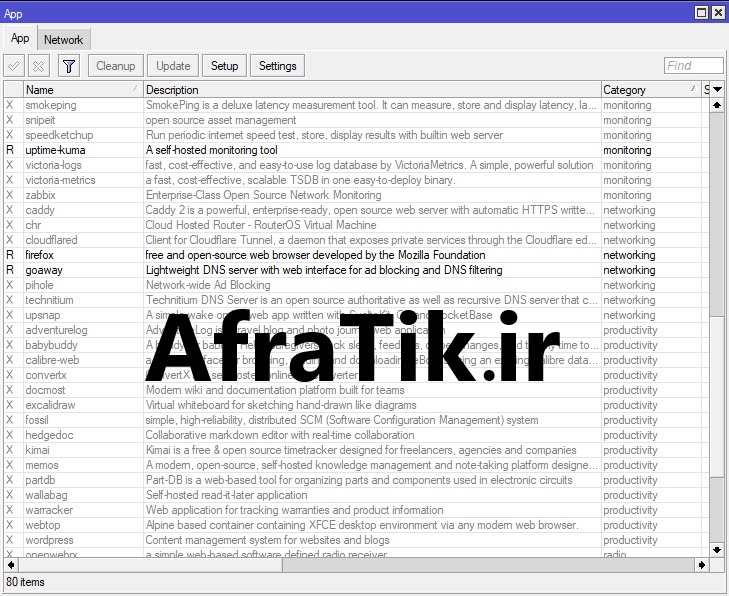
Task: Maximize the App window
Action: coord(702,13)
